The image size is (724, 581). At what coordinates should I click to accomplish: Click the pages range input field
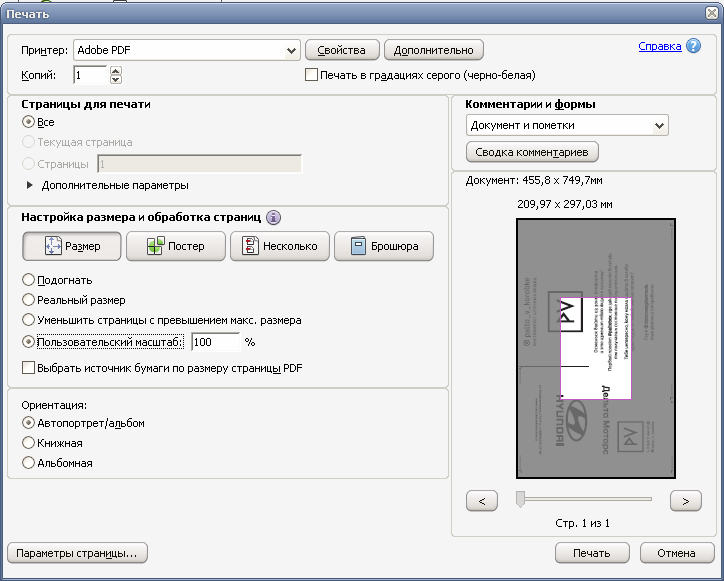pyautogui.click(x=199, y=163)
